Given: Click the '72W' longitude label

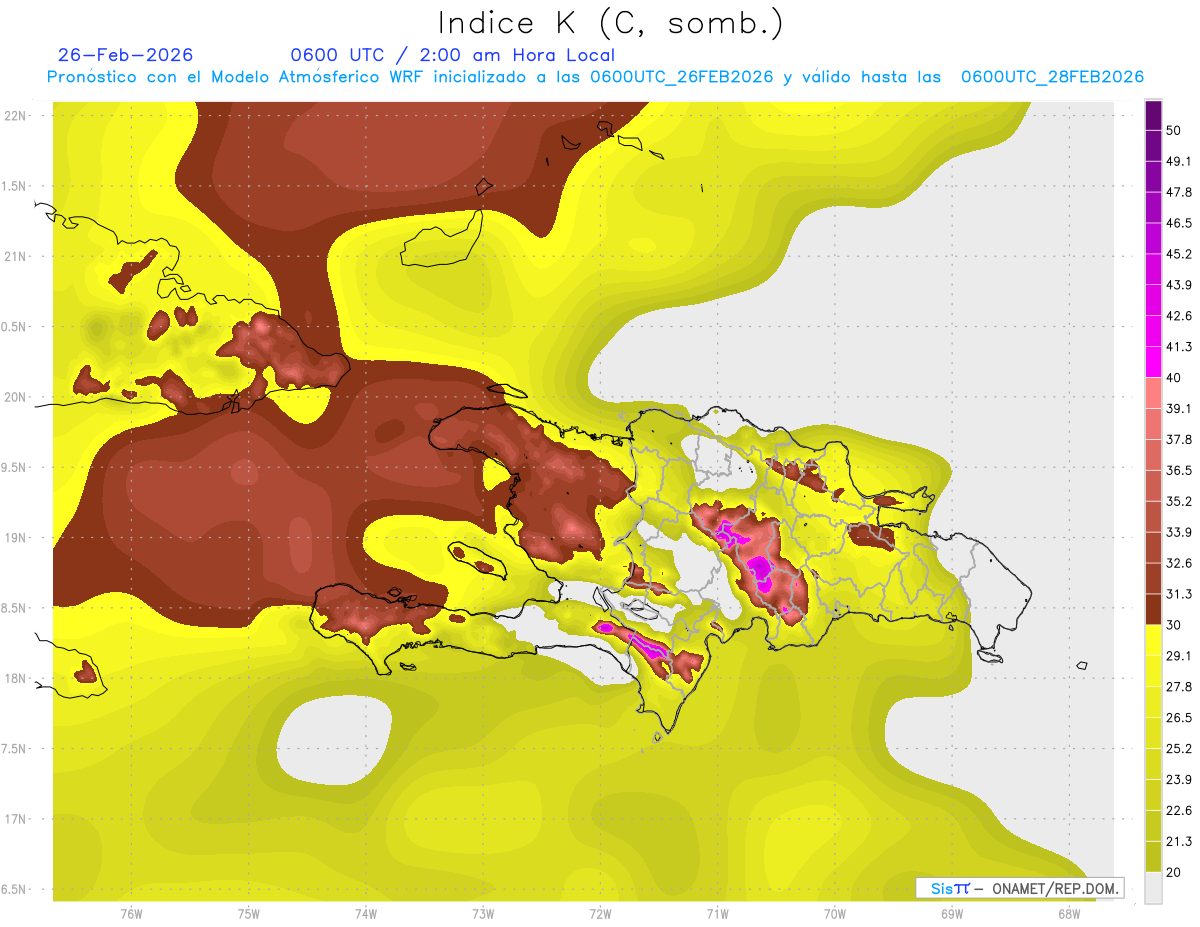Looking at the screenshot, I should point(600,913).
